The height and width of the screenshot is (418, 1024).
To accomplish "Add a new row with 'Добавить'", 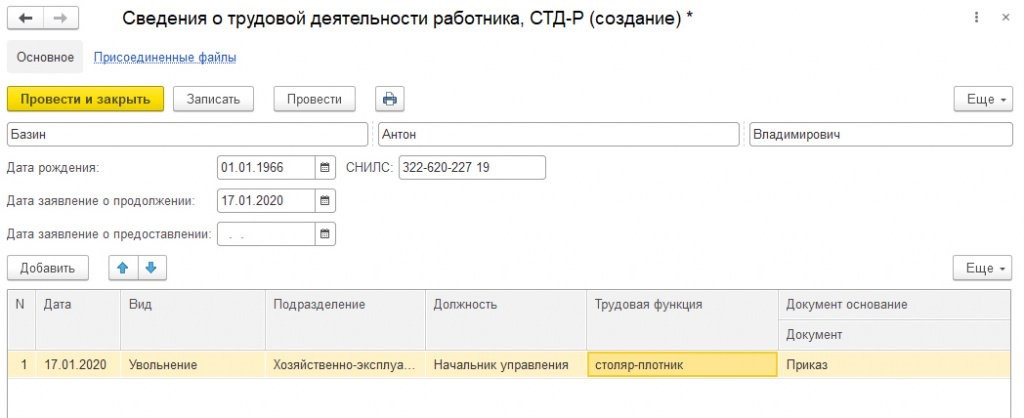I will 47,268.
